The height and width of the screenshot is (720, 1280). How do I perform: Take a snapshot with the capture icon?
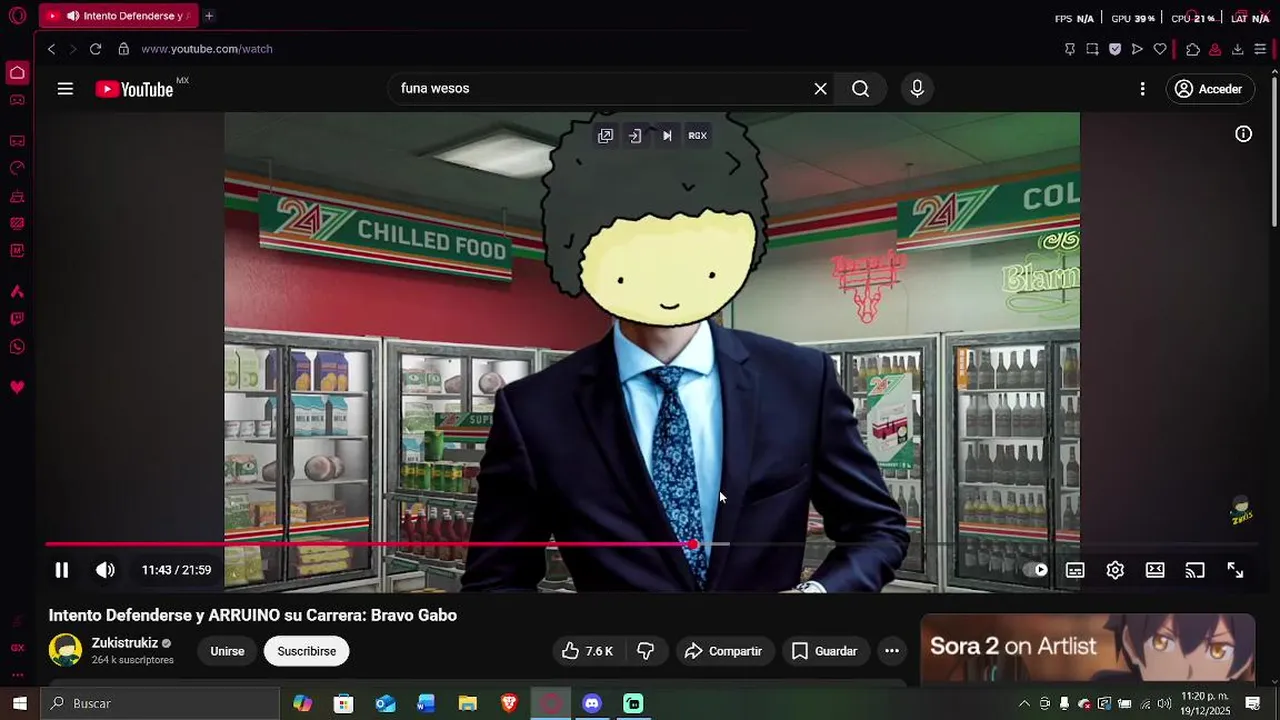1092,49
